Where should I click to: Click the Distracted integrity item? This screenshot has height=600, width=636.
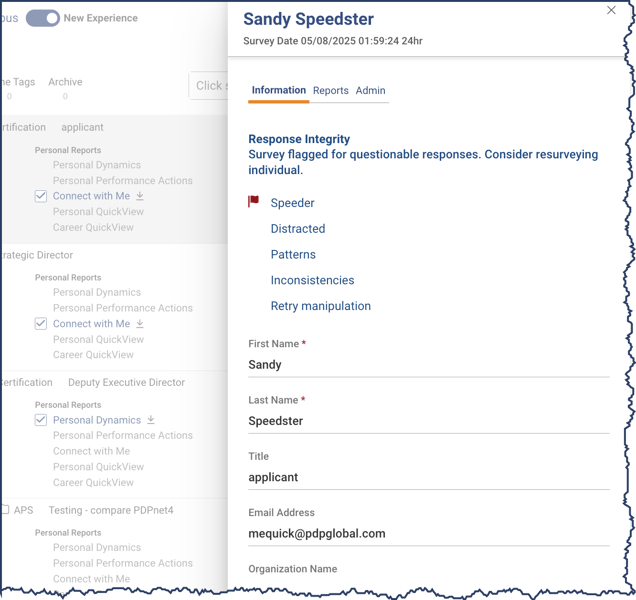point(298,229)
